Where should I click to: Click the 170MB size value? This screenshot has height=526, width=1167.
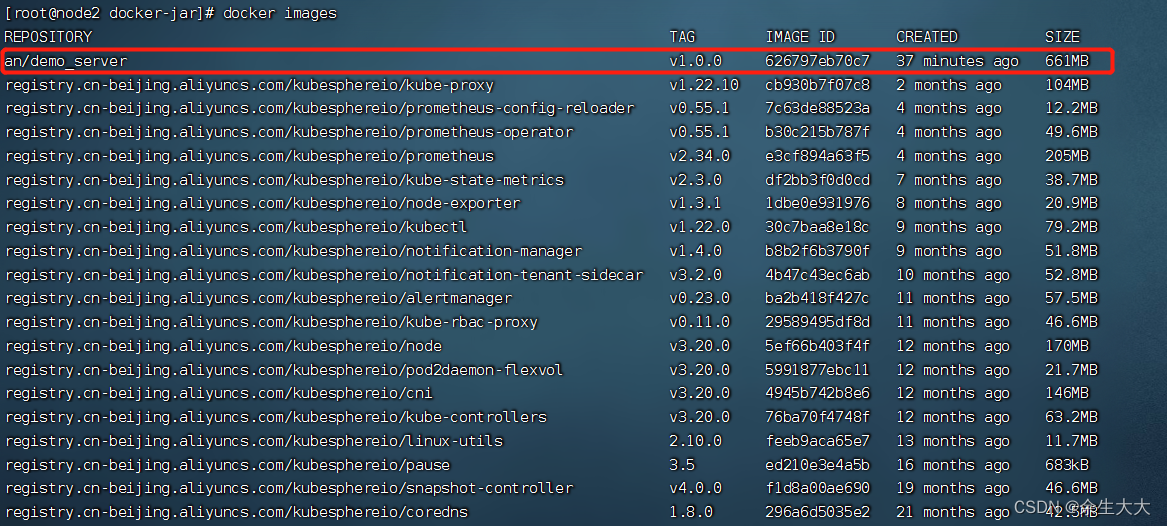[1067, 346]
